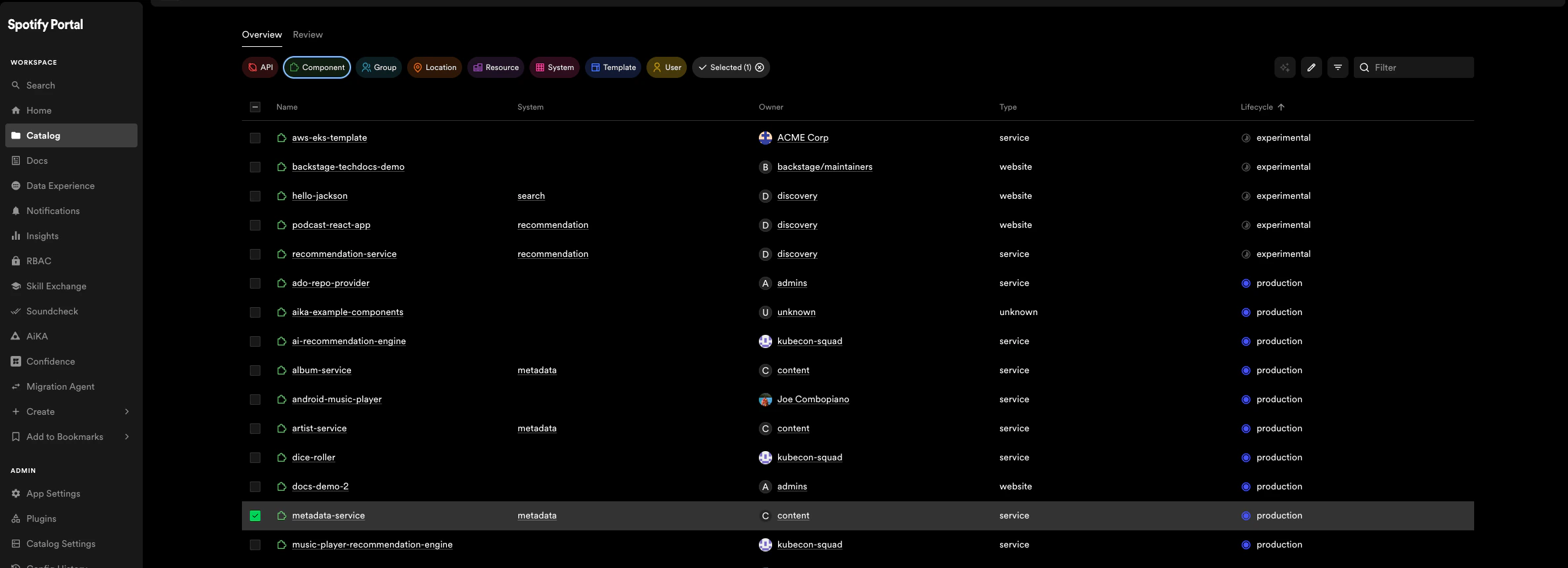Click component icon beside aws-eks-template
This screenshot has width=1568, height=568.
282,137
